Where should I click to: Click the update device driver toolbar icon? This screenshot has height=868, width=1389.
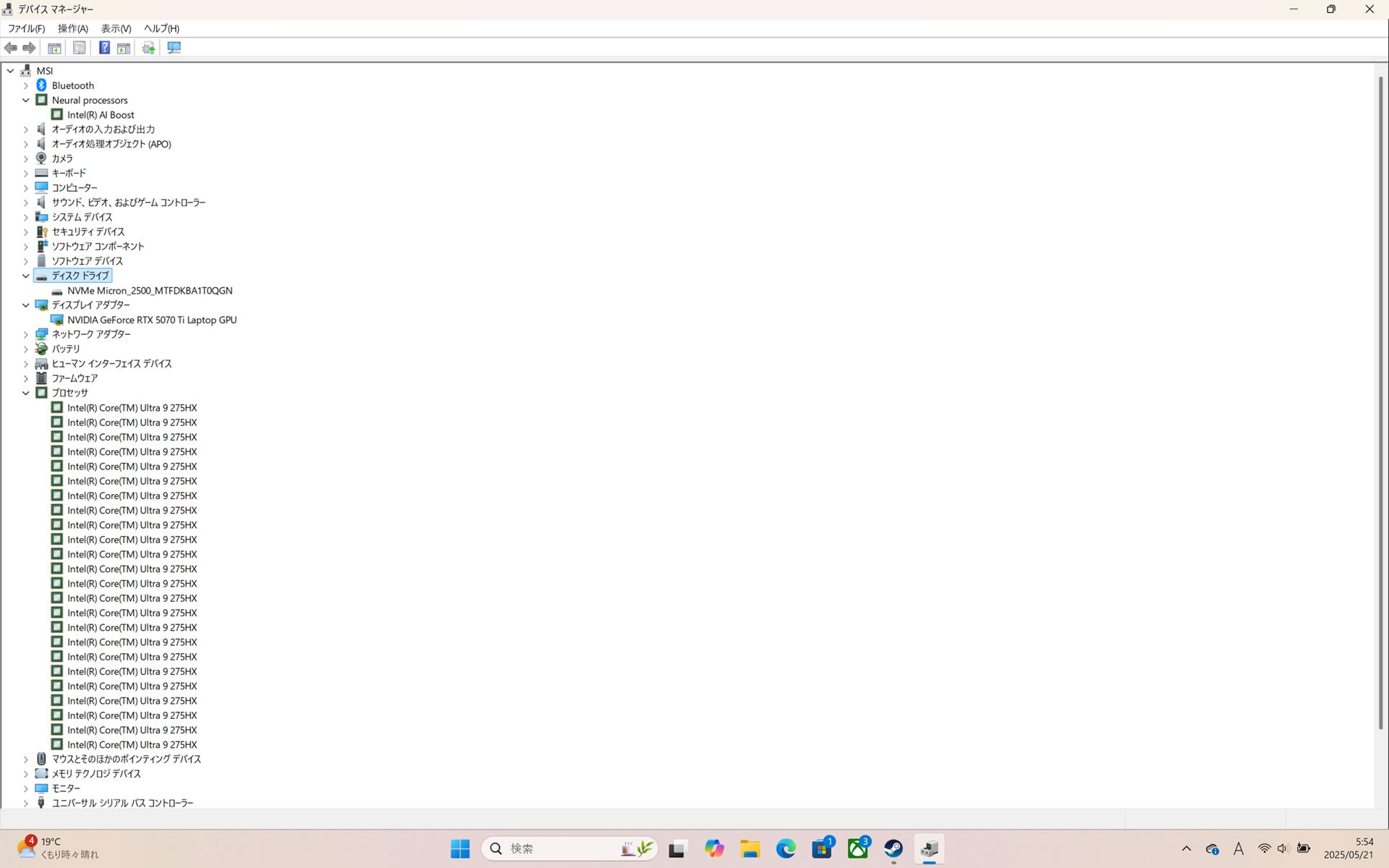point(148,48)
